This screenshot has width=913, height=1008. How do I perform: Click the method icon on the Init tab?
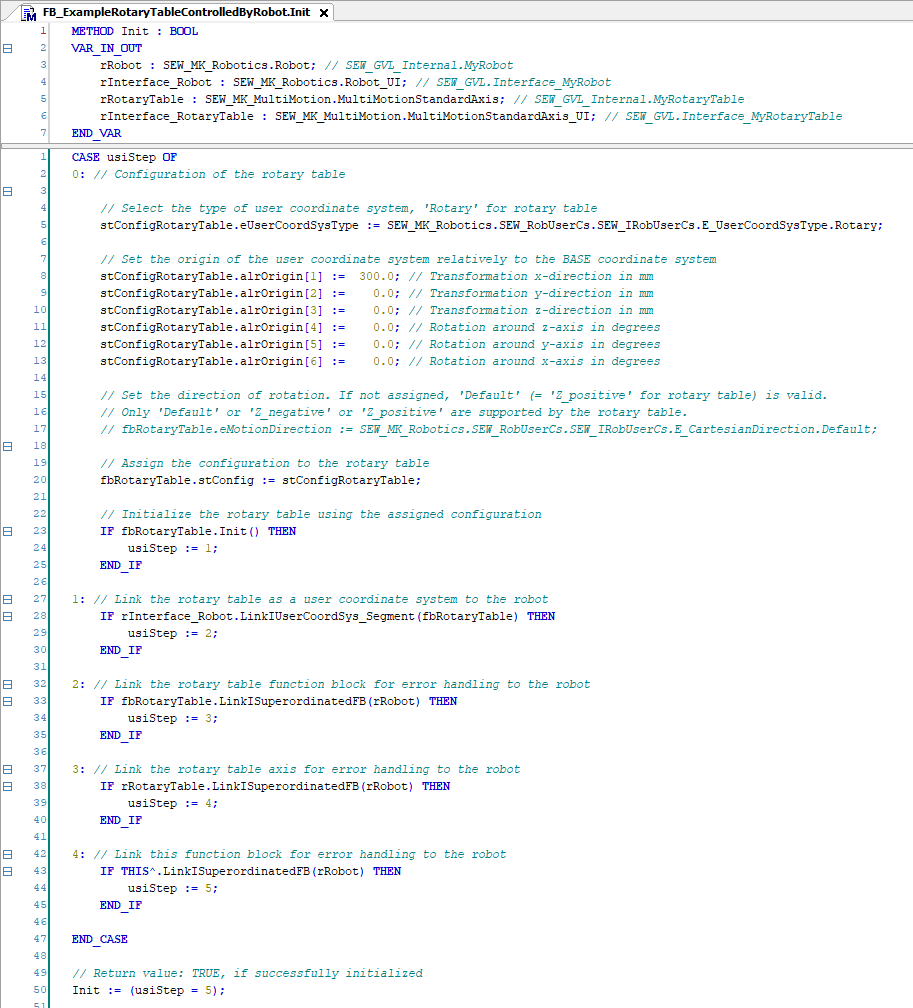(x=30, y=13)
